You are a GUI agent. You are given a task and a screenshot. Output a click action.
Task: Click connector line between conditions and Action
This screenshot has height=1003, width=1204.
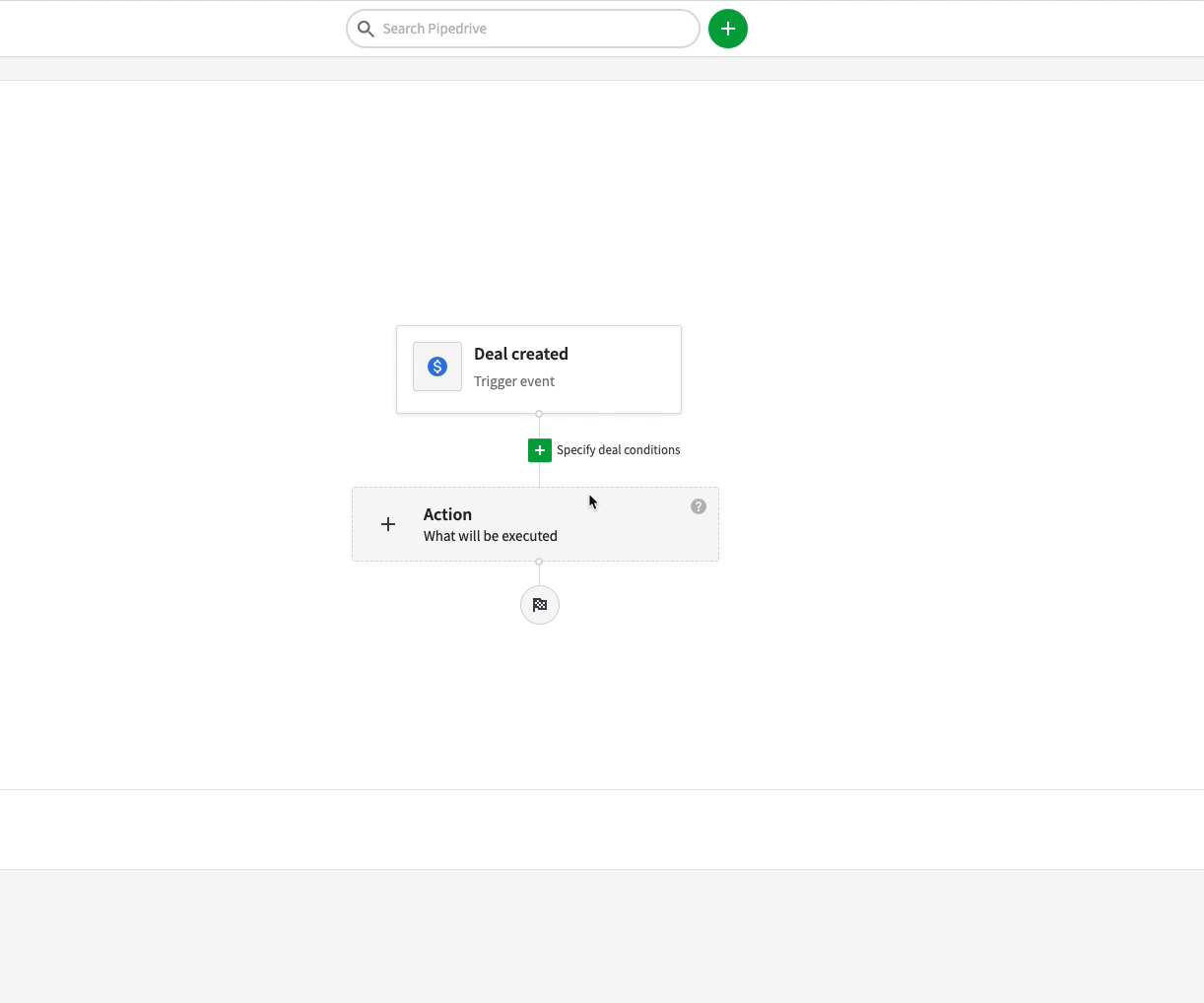tap(539, 474)
